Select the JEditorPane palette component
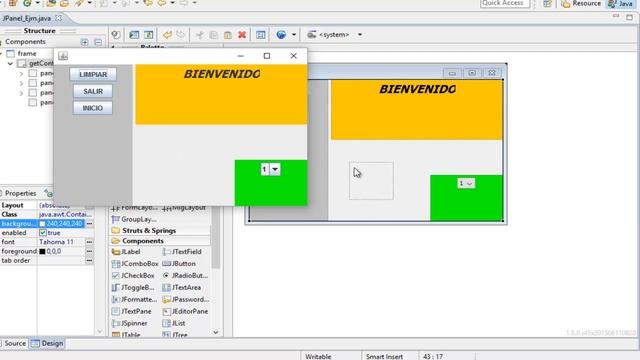Viewport: 640px width, 360px height. tap(185, 311)
